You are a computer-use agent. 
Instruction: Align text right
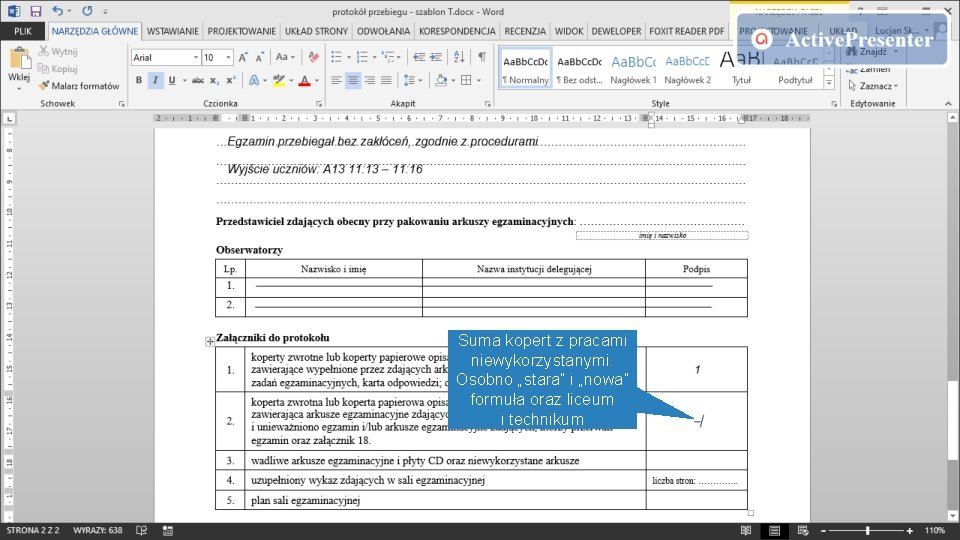tap(370, 80)
